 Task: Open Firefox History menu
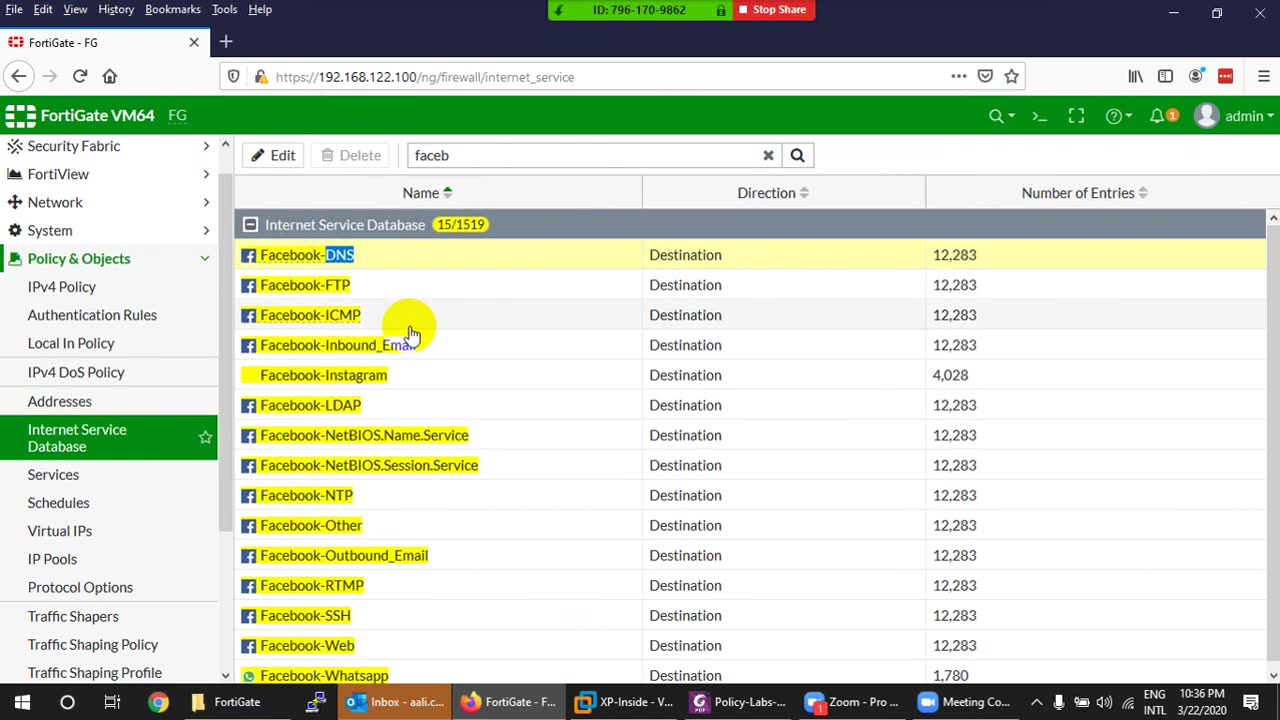click(x=116, y=9)
